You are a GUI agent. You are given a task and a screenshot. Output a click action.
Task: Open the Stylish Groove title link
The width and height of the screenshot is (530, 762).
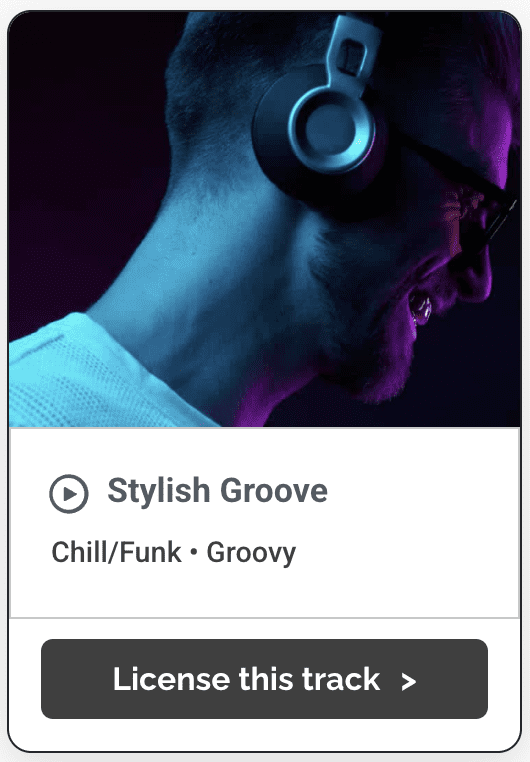(218, 490)
